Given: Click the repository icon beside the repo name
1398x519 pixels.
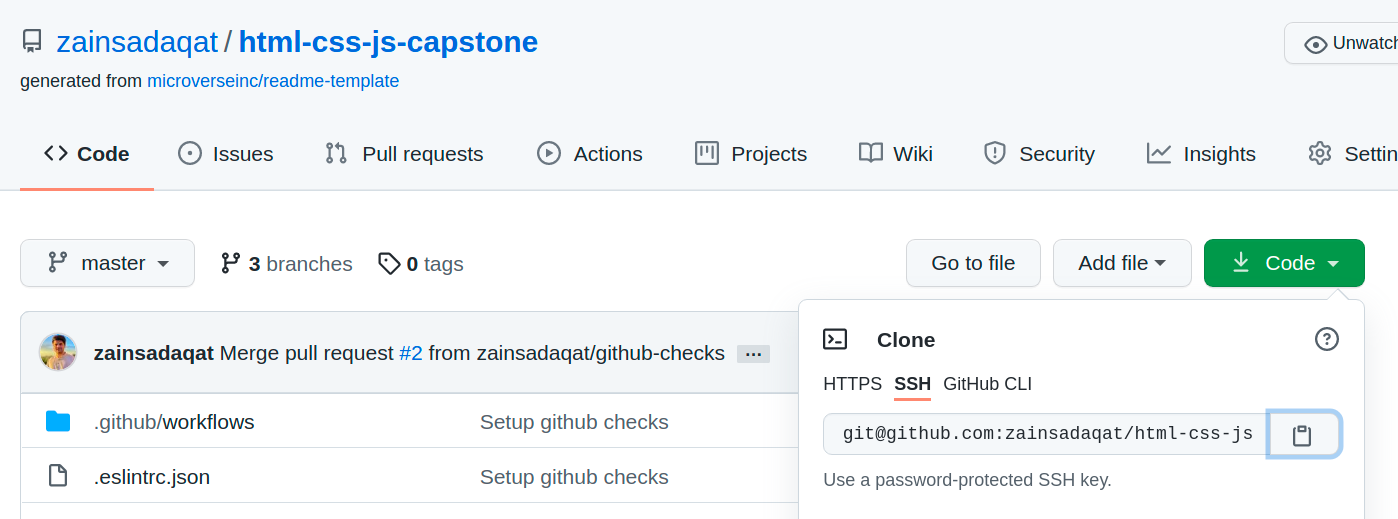Looking at the screenshot, I should coord(32,42).
